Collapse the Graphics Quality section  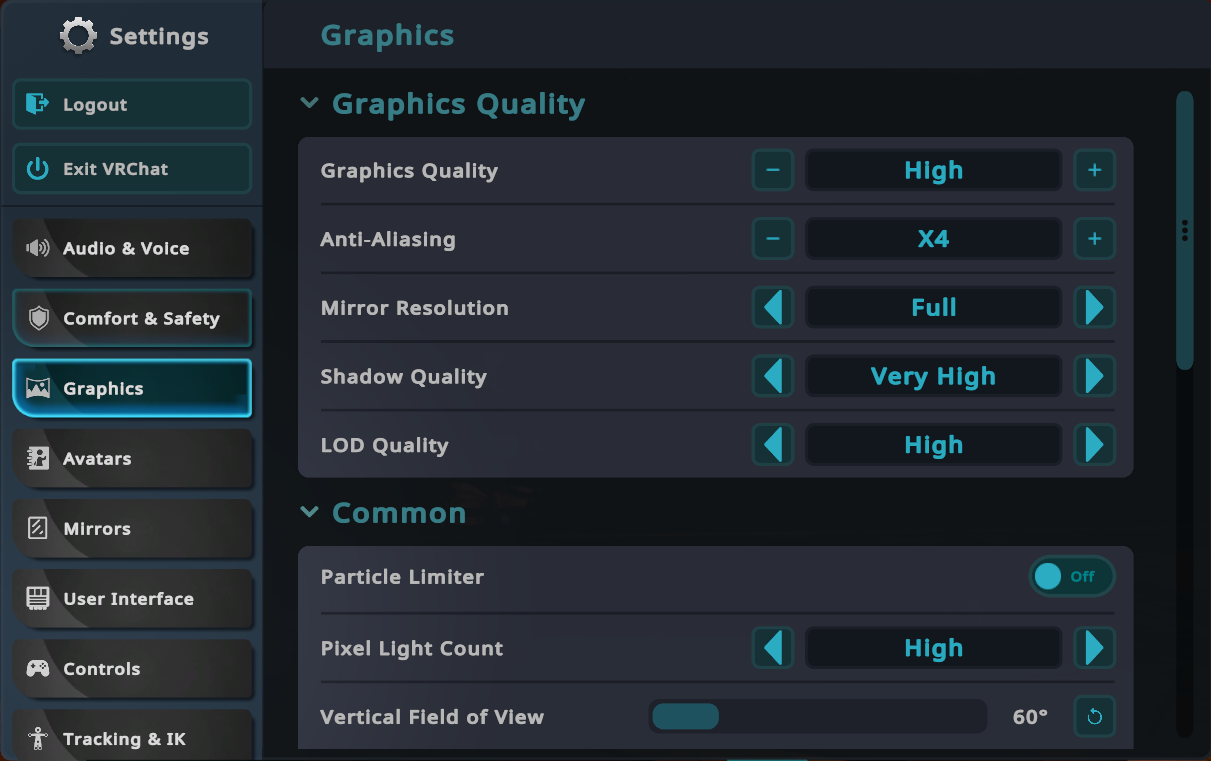(x=310, y=103)
